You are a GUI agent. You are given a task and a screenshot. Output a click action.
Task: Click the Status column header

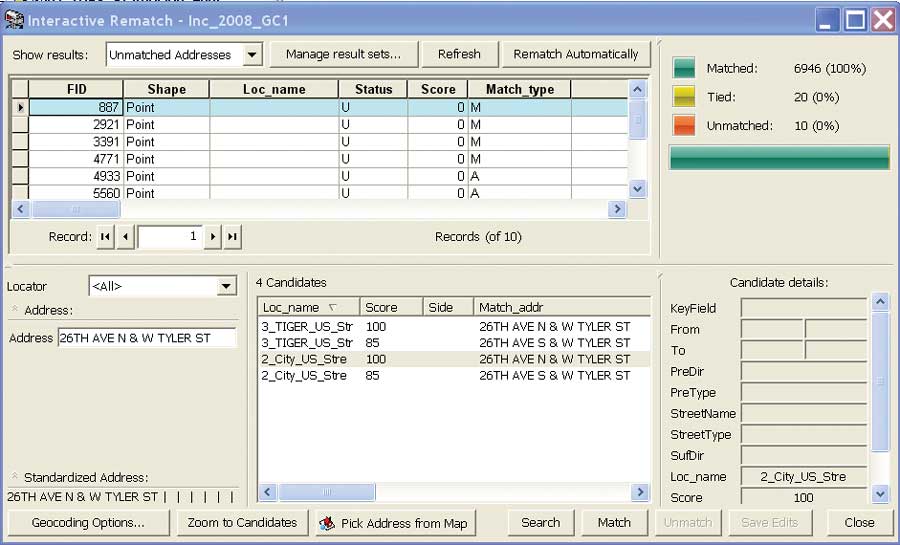[x=373, y=89]
